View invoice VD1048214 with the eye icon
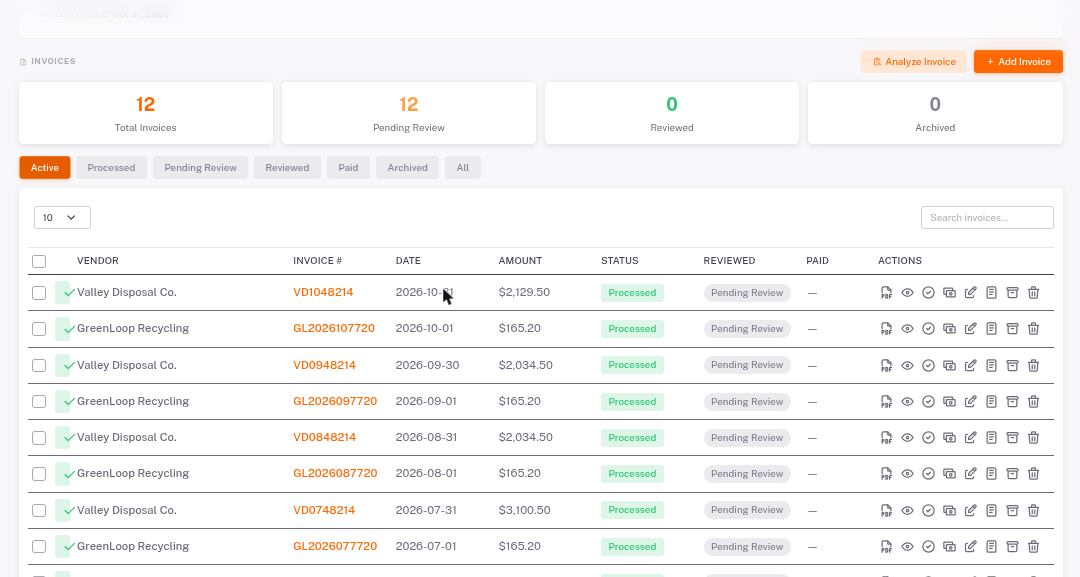This screenshot has height=577, width=1080. click(907, 293)
